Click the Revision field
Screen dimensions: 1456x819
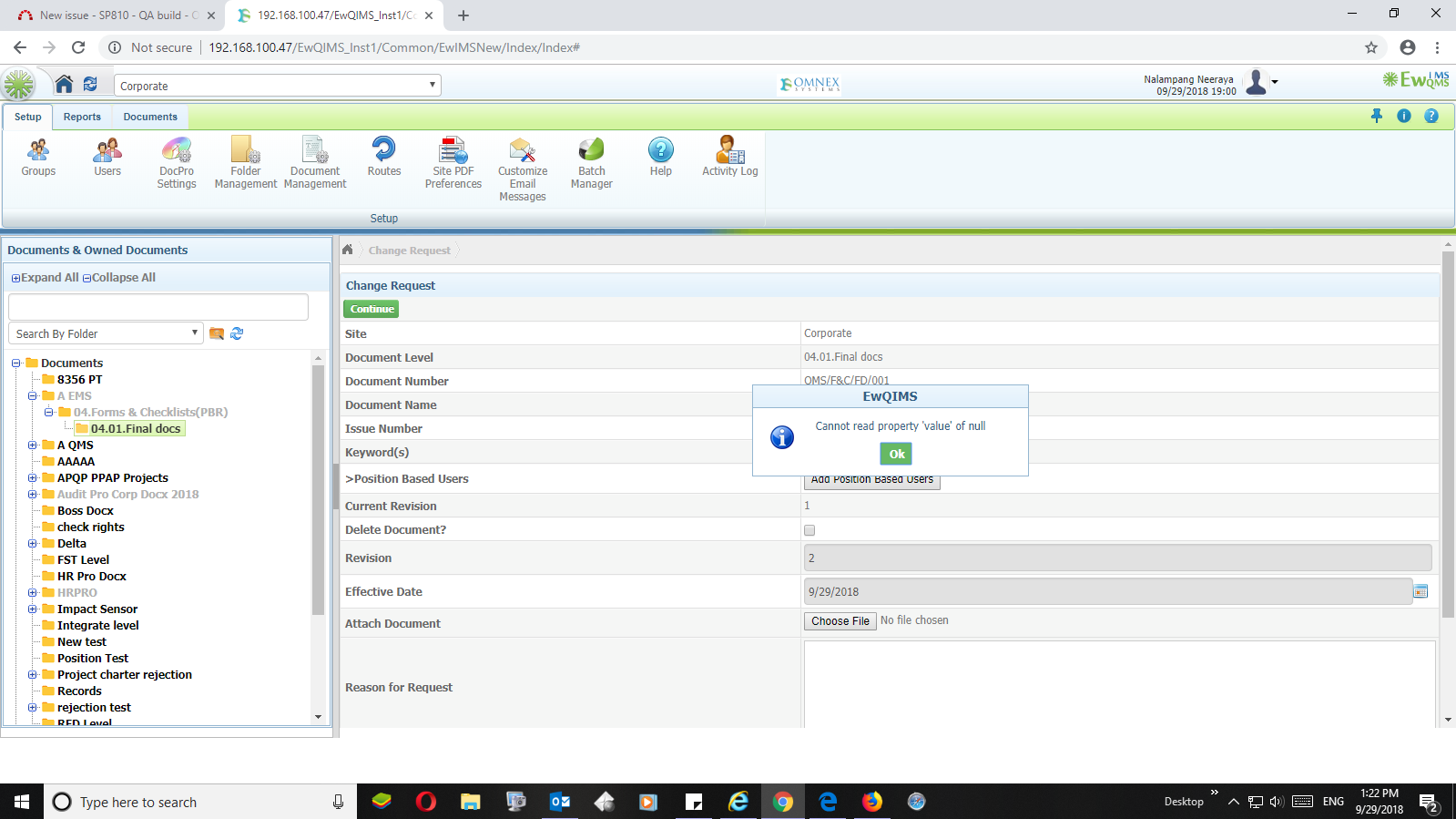tap(1117, 558)
